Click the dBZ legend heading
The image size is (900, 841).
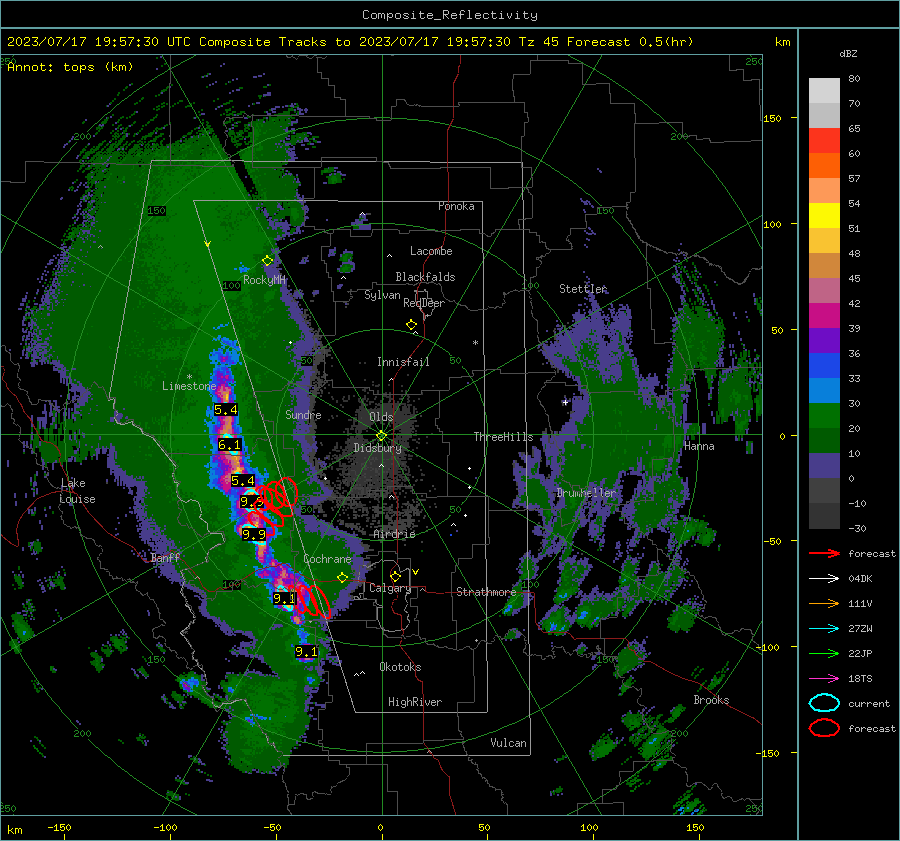point(848,53)
